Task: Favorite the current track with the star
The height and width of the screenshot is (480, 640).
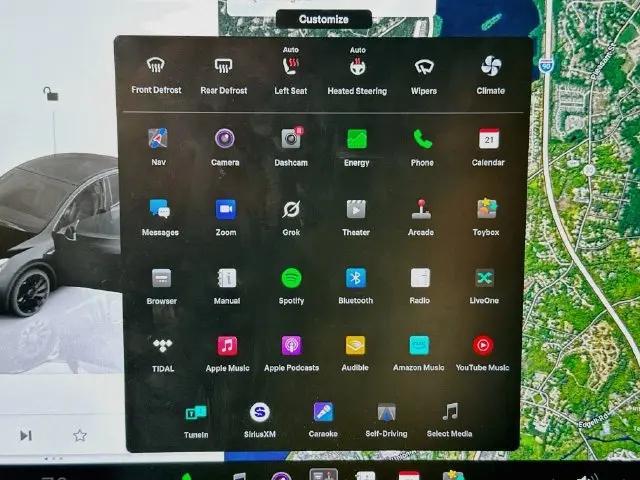Action: point(80,436)
